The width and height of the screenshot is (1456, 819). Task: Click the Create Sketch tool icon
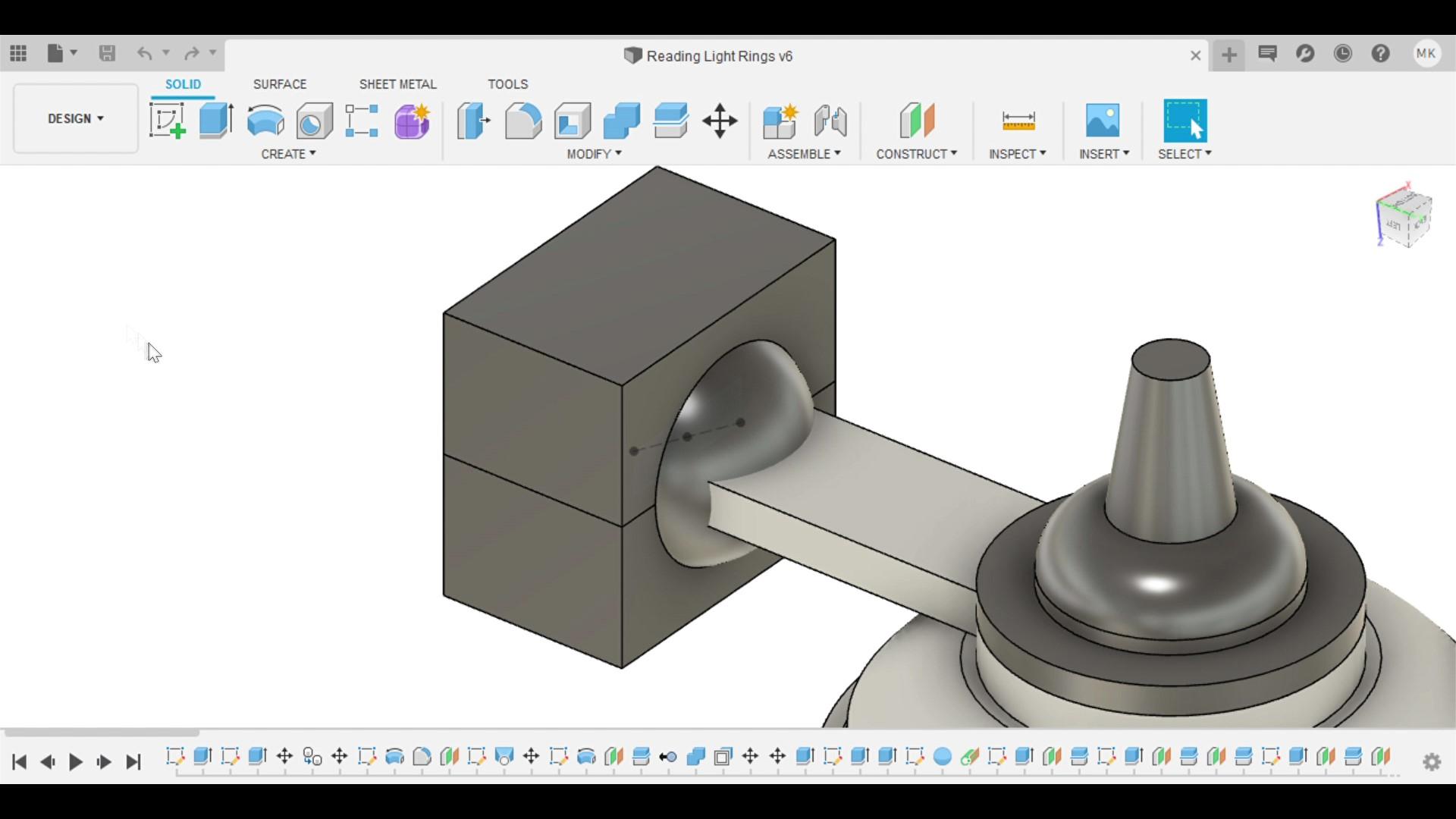(x=168, y=121)
